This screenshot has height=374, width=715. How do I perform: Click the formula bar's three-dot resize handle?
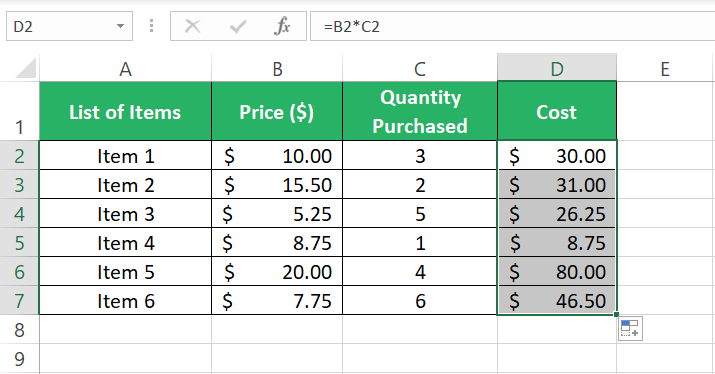[151, 26]
